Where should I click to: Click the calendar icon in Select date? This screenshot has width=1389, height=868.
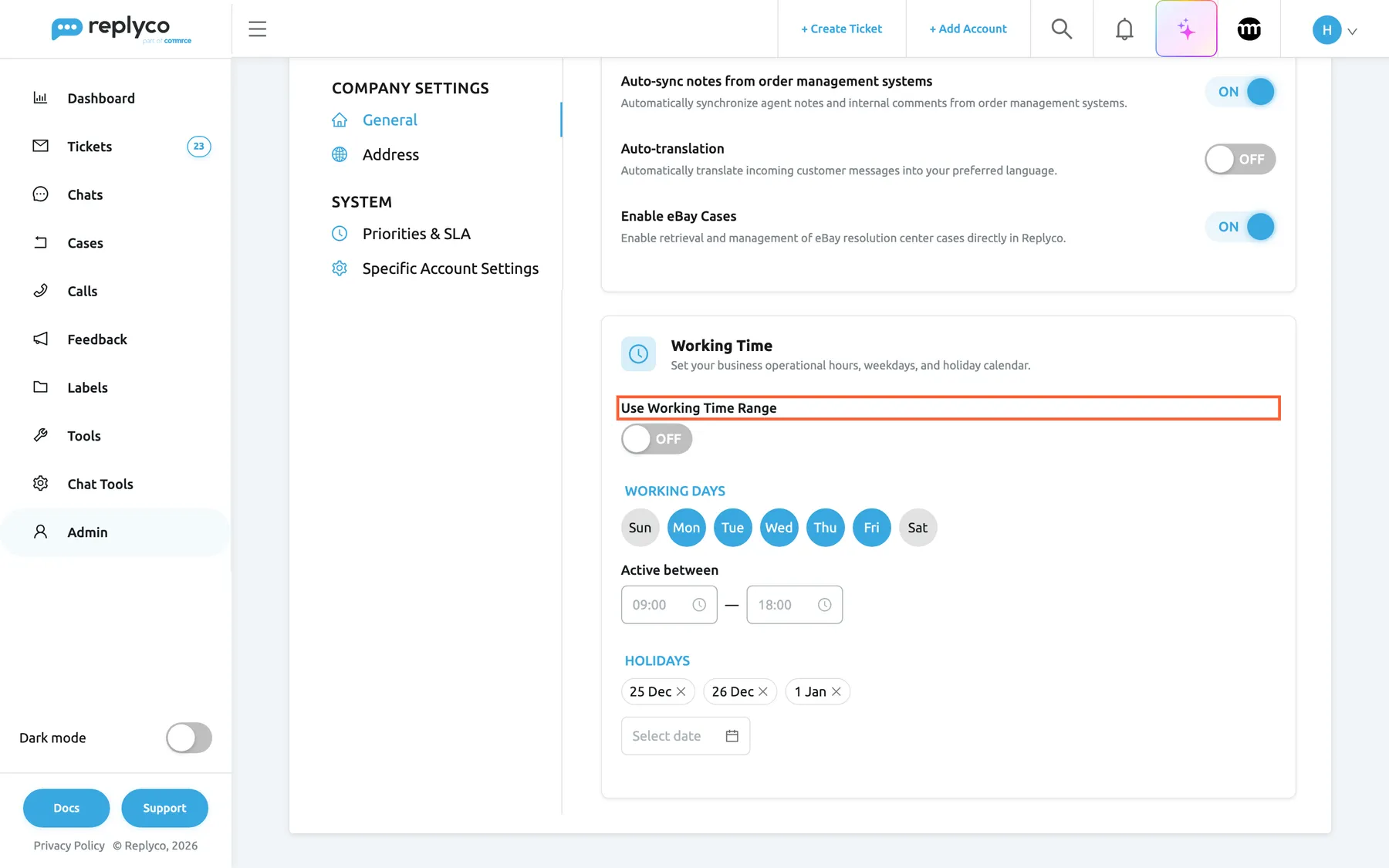point(732,736)
